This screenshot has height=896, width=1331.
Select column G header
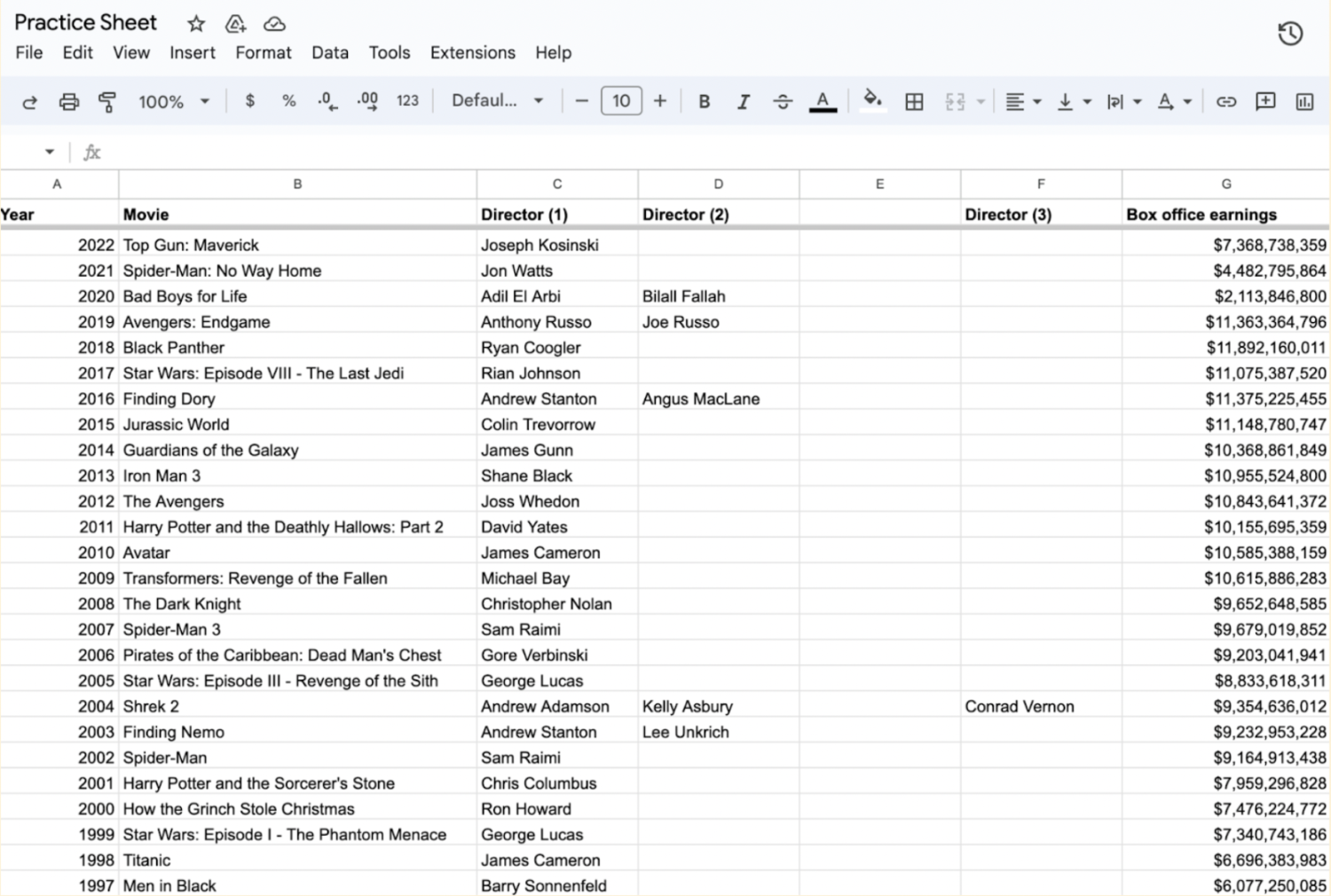(x=1226, y=184)
